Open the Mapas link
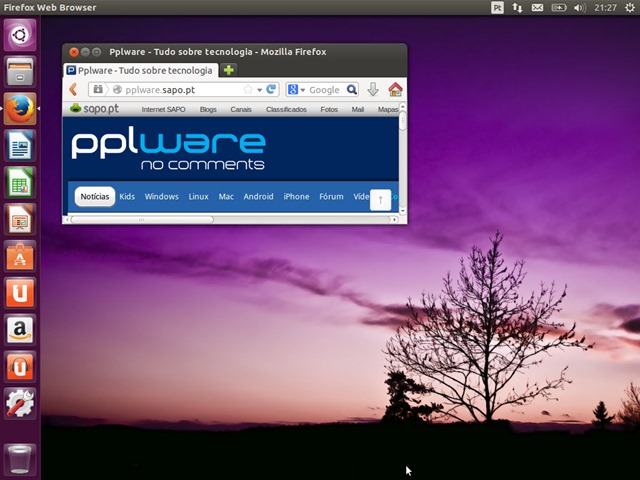640x480 pixels. [388, 109]
